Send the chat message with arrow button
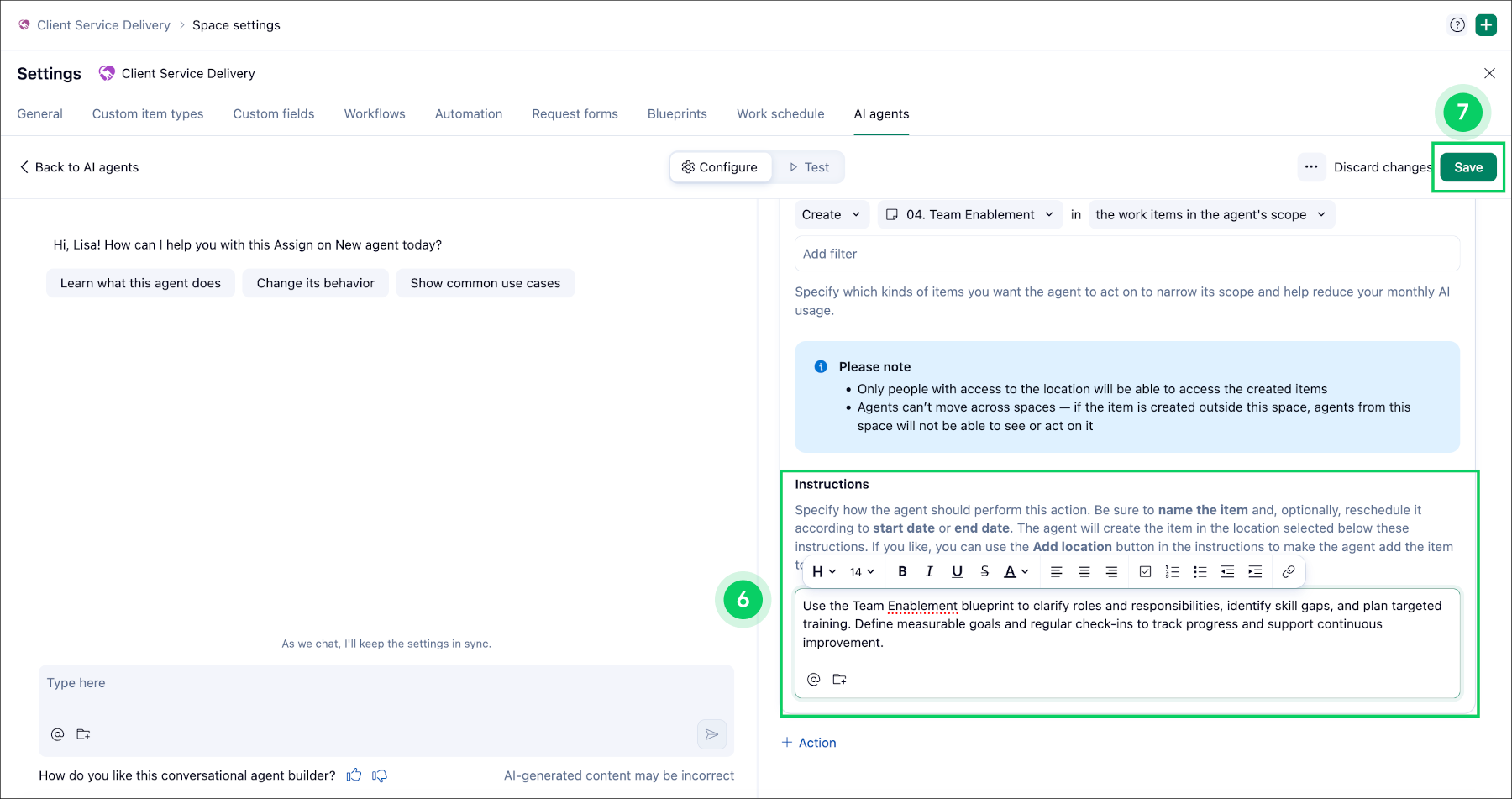The width and height of the screenshot is (1512, 799). click(711, 734)
